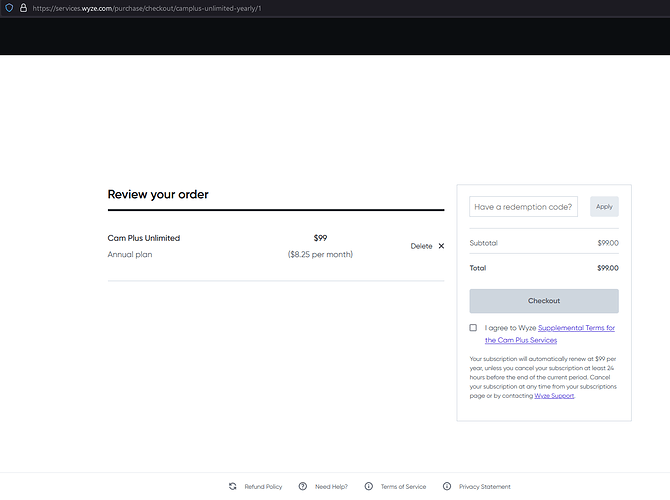Click the Refund Policy refresh icon
This screenshot has height=500, width=670.
coord(232,486)
